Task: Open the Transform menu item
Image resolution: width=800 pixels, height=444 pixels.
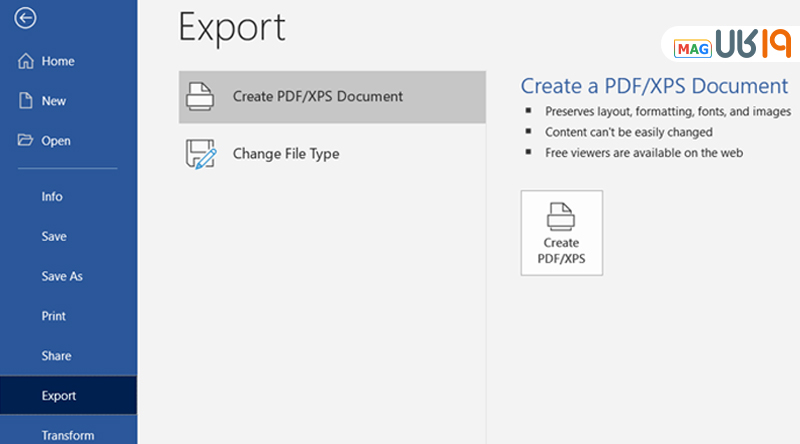Action: pyautogui.click(x=67, y=435)
